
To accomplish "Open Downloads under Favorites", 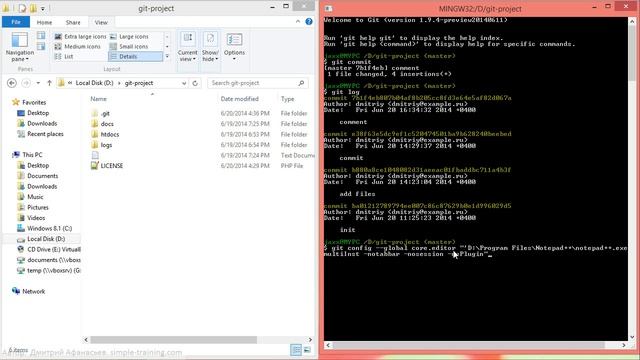I will tap(42, 123).
